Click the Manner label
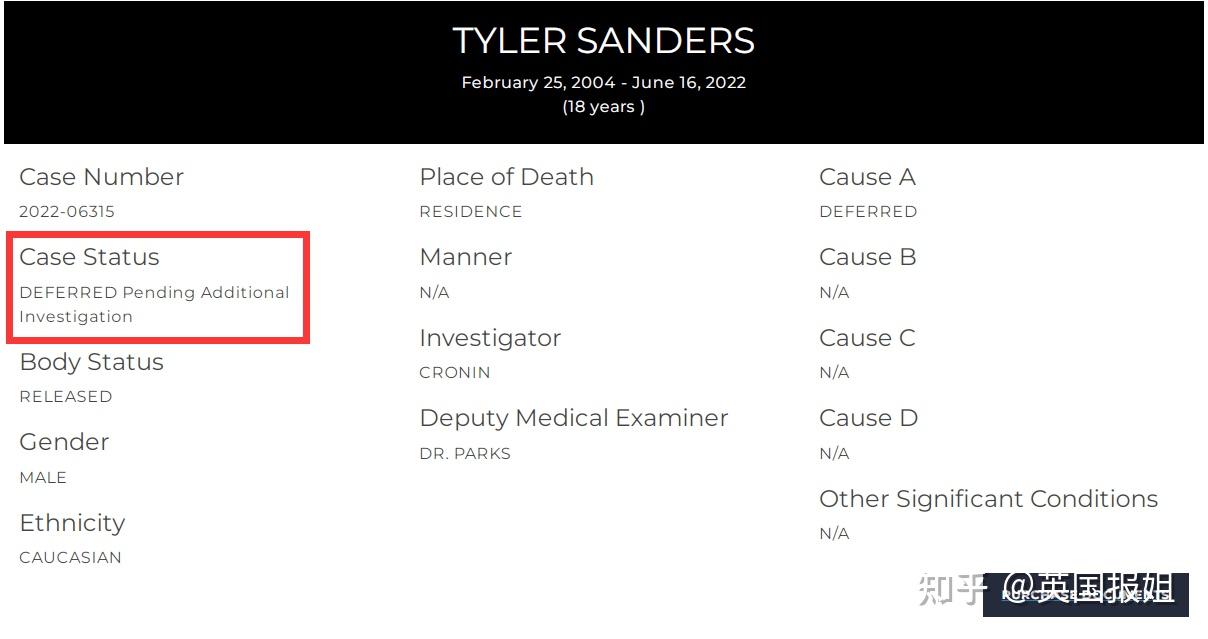This screenshot has height=639, width=1208. [x=465, y=257]
